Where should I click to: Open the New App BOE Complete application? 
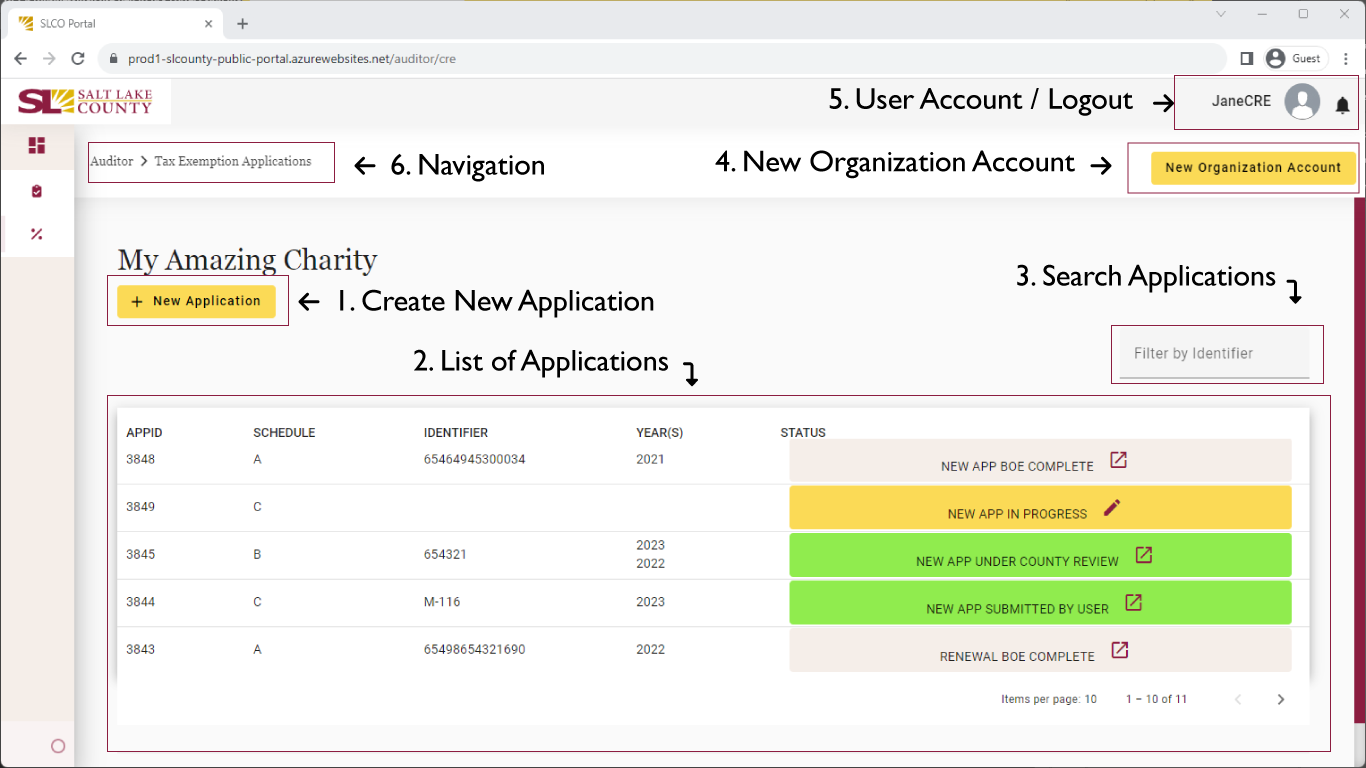1119,460
